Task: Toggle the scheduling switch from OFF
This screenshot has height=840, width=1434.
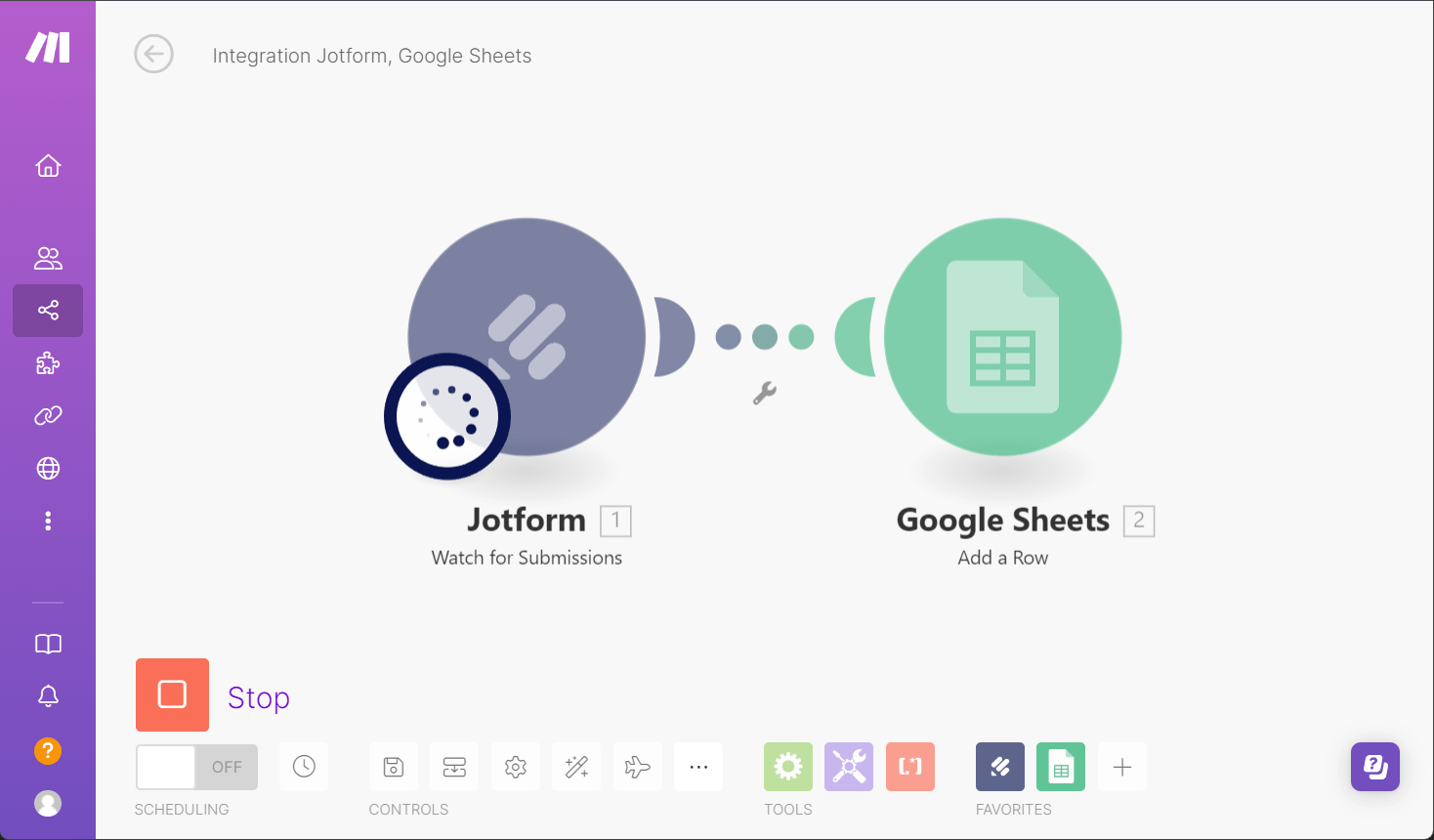Action: pos(197,767)
